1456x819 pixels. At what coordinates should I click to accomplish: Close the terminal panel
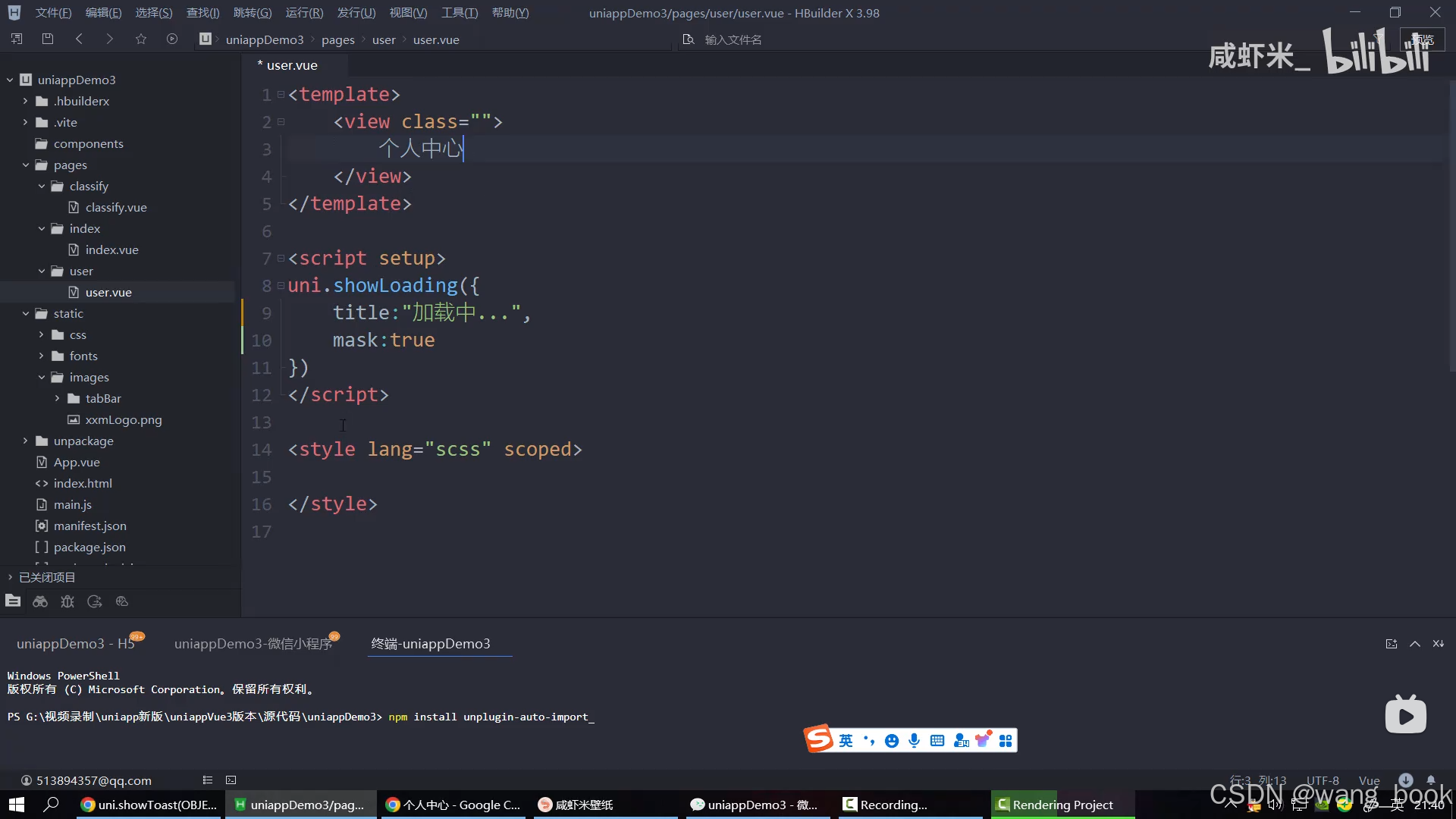[1439, 644]
